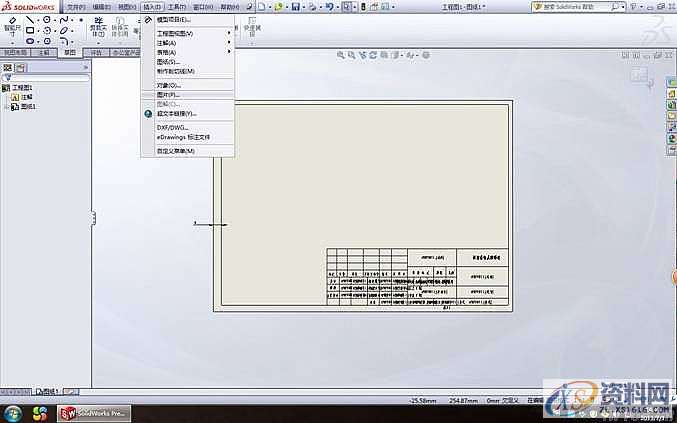Viewport: 677px width, 423px height.
Task: Choose 模型项目(E)... from the Insert menu
Action: [x=188, y=20]
